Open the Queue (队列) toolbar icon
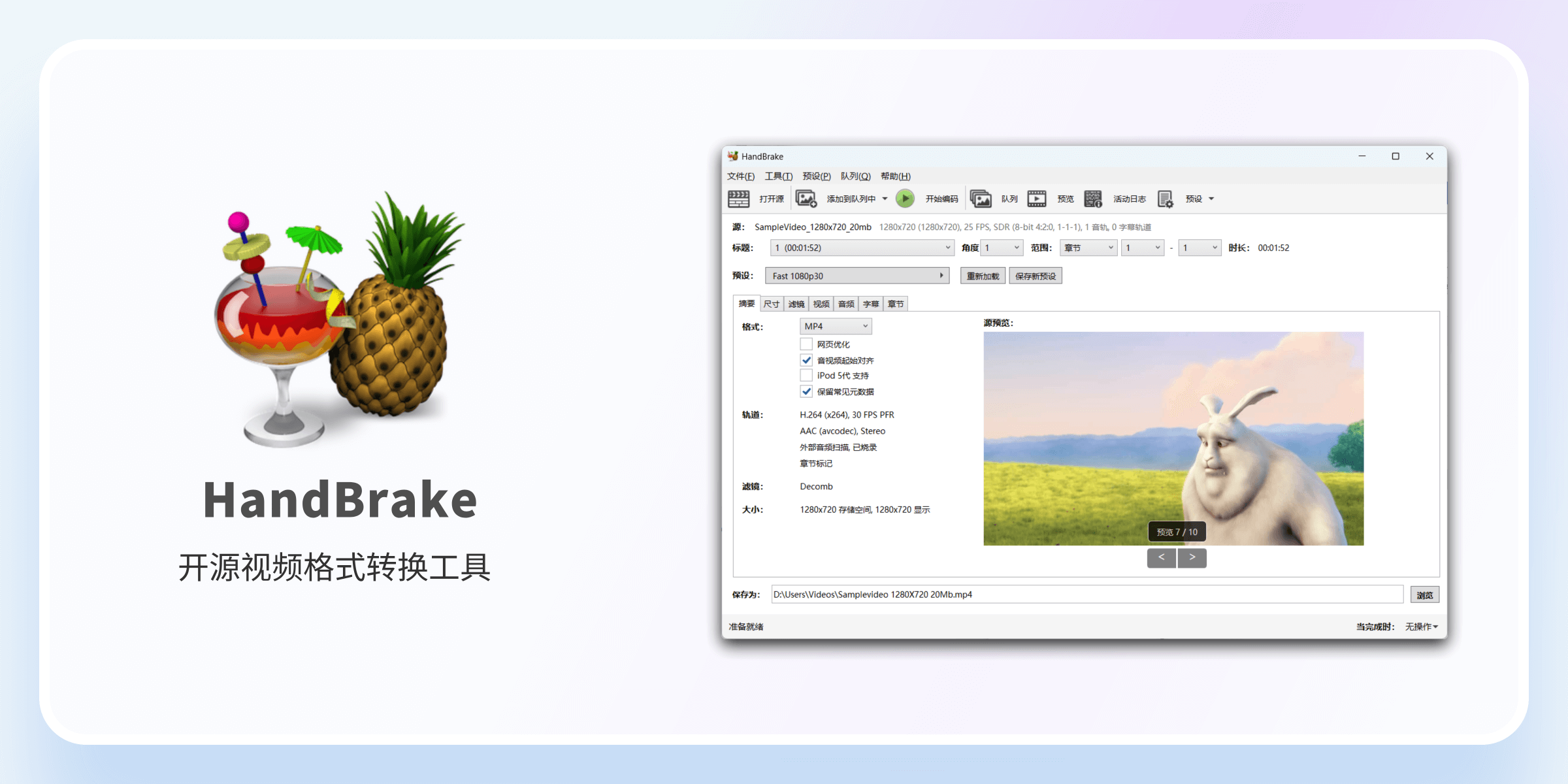Image resolution: width=1568 pixels, height=784 pixels. (x=981, y=199)
